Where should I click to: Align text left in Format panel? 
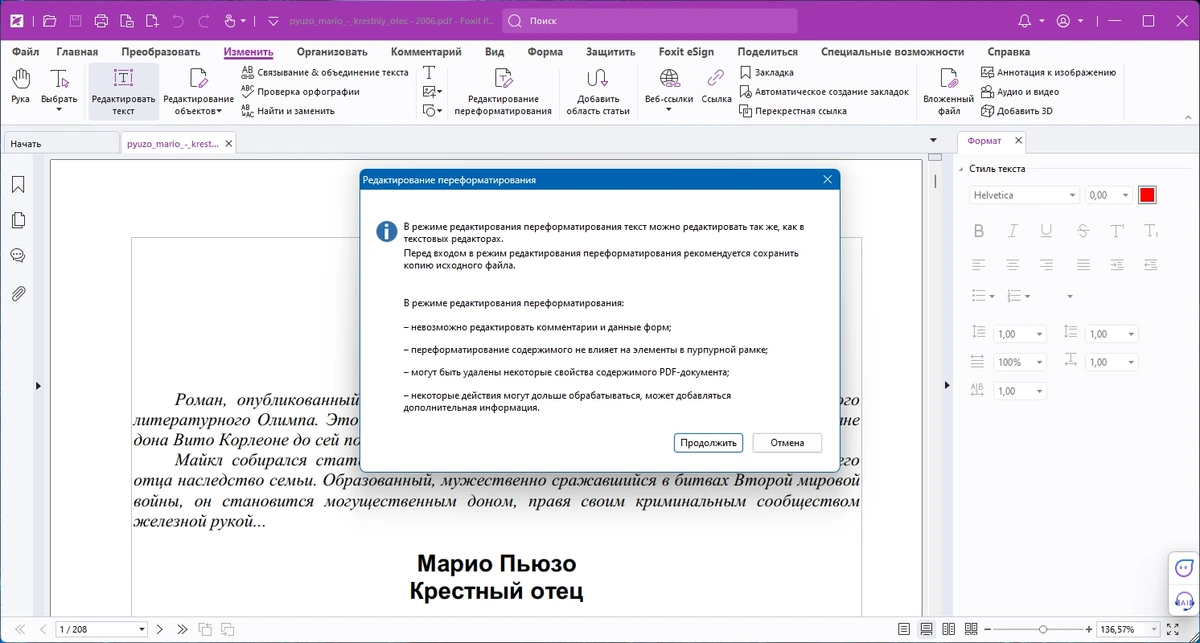tap(979, 265)
